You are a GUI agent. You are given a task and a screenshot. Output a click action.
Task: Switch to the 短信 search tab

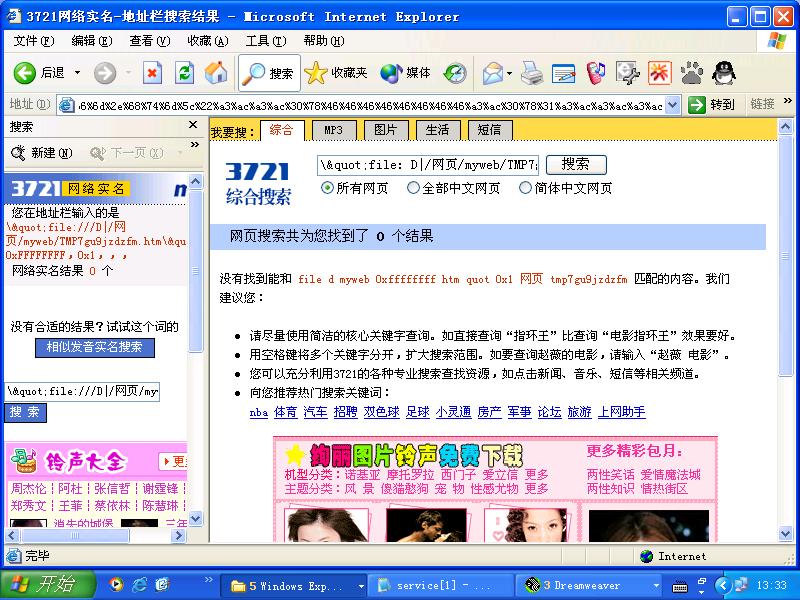pyautogui.click(x=490, y=130)
